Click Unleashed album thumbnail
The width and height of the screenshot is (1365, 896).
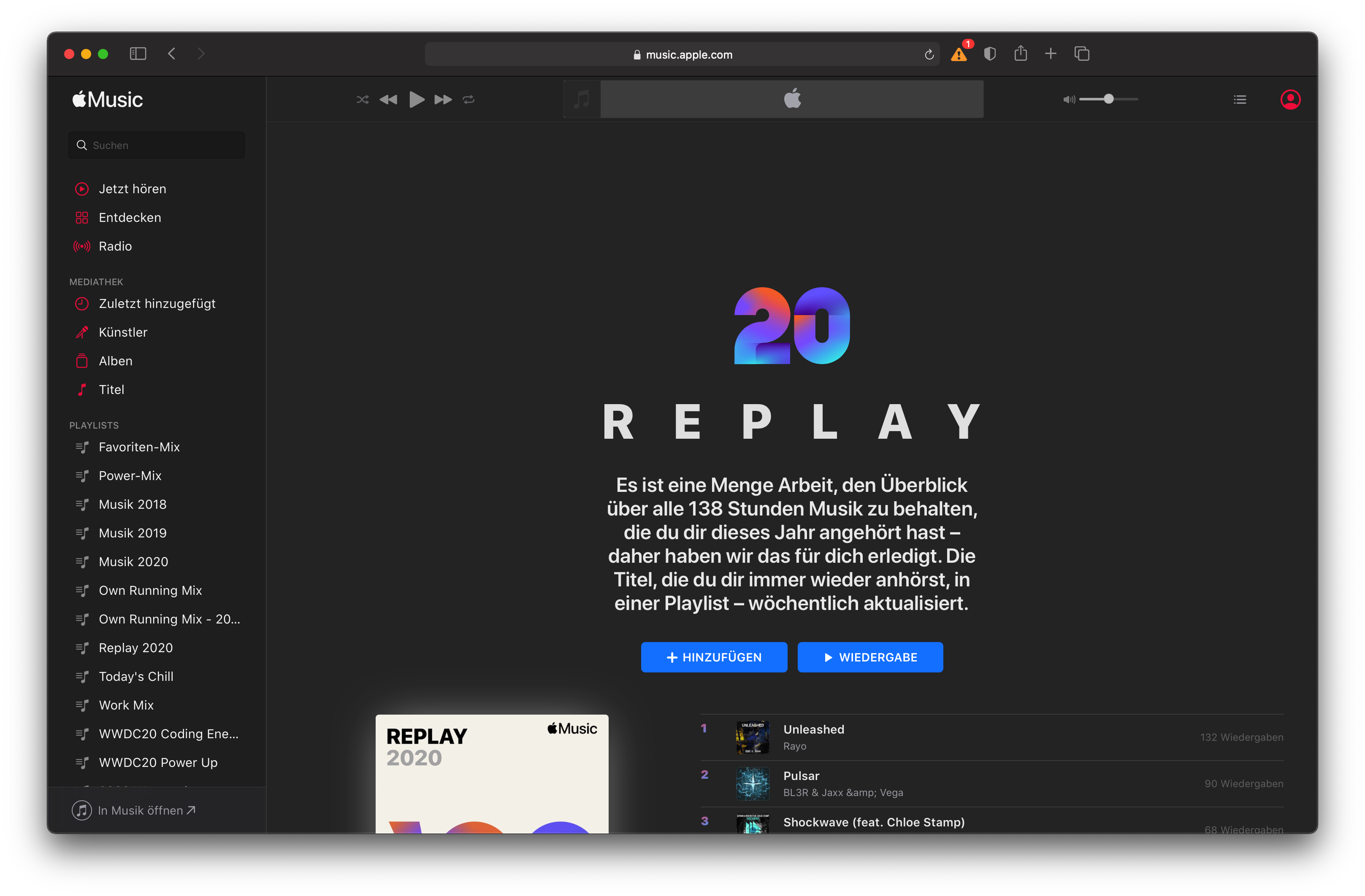753,737
